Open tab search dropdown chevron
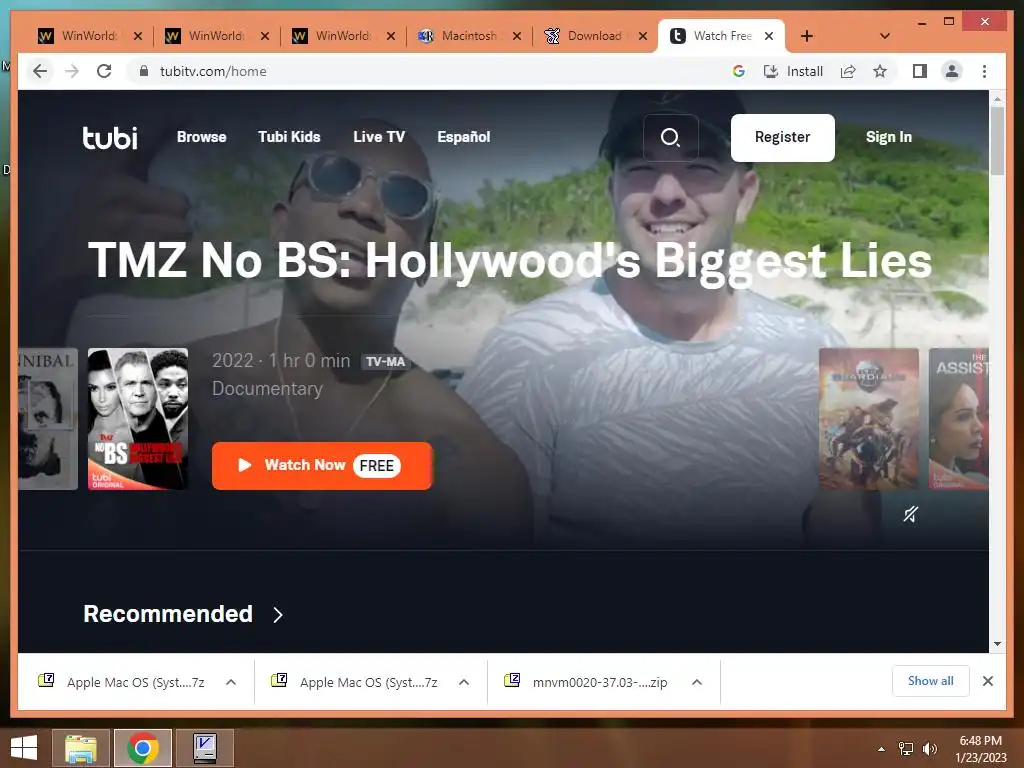 pos(885,36)
